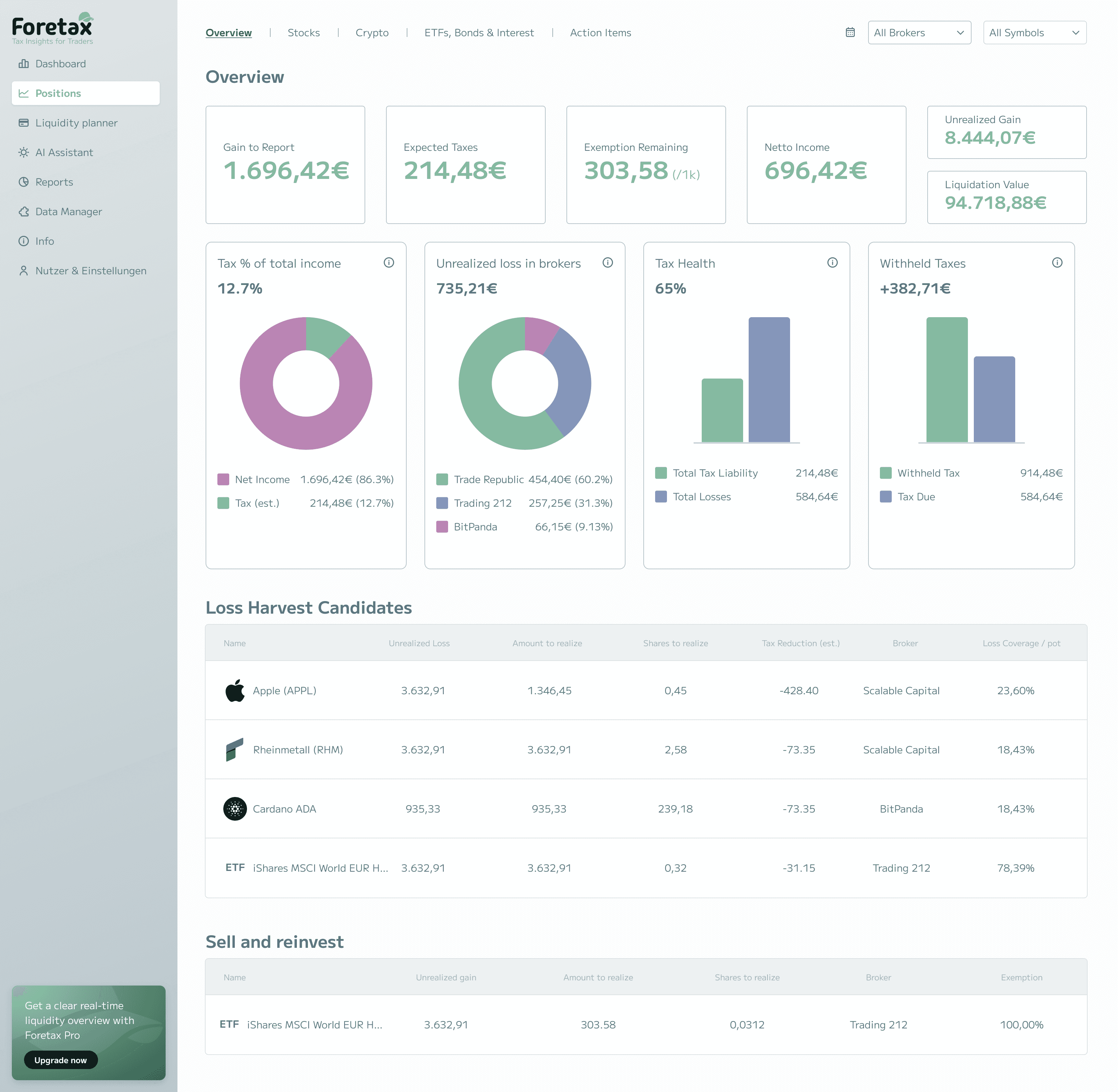Click the Upgrade now button

click(x=60, y=1060)
